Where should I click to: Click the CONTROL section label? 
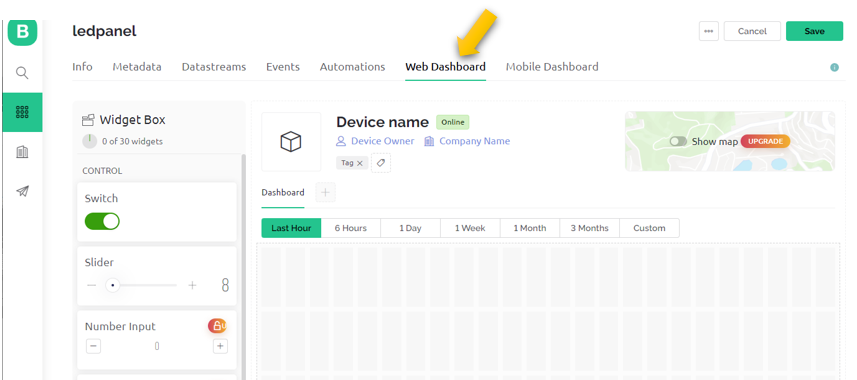click(x=102, y=171)
